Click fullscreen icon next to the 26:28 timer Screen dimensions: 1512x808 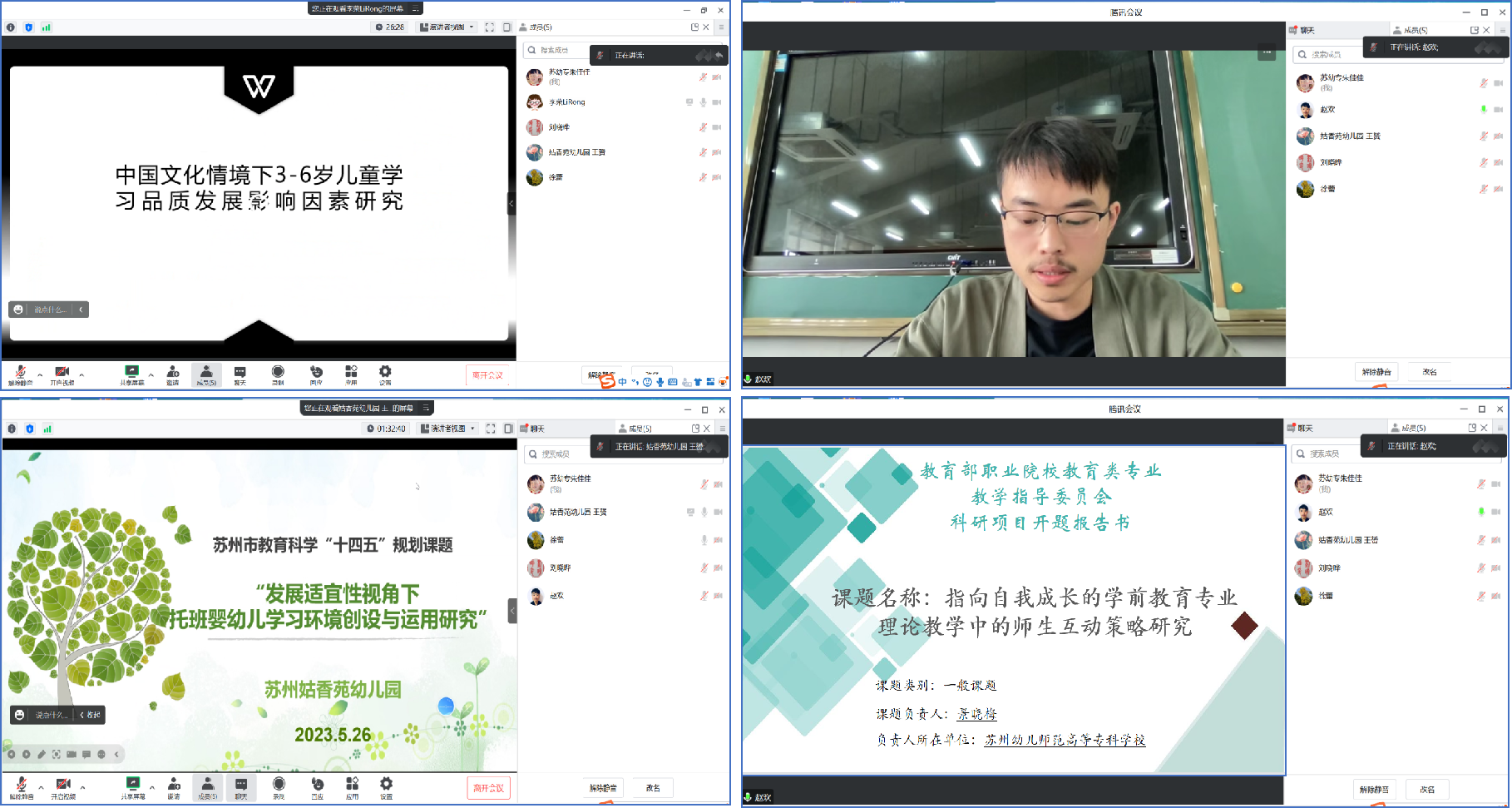pyautogui.click(x=490, y=27)
